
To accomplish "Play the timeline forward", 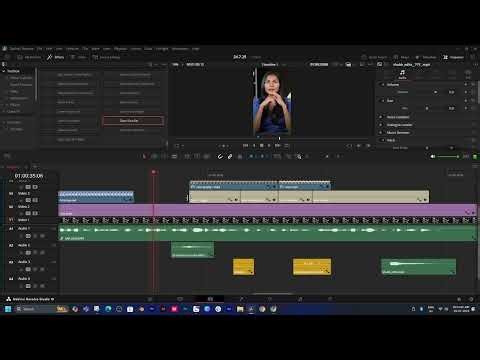I will coord(269,146).
